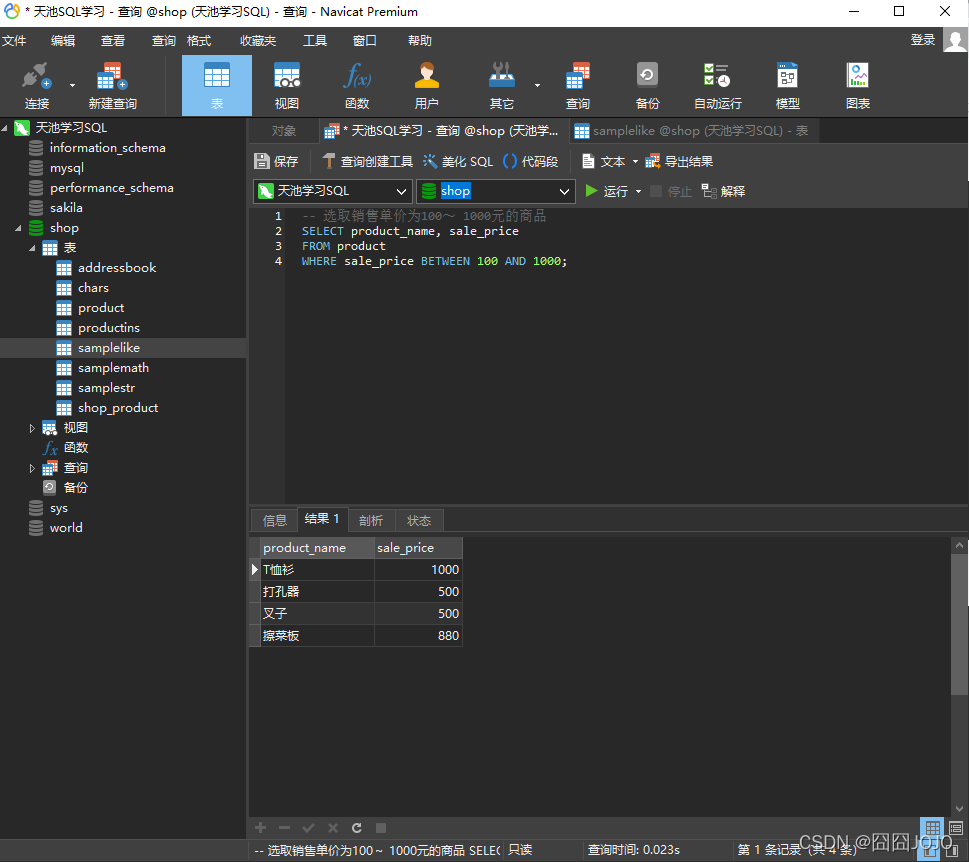Select the sakila database
The width and height of the screenshot is (969, 862).
pos(66,208)
